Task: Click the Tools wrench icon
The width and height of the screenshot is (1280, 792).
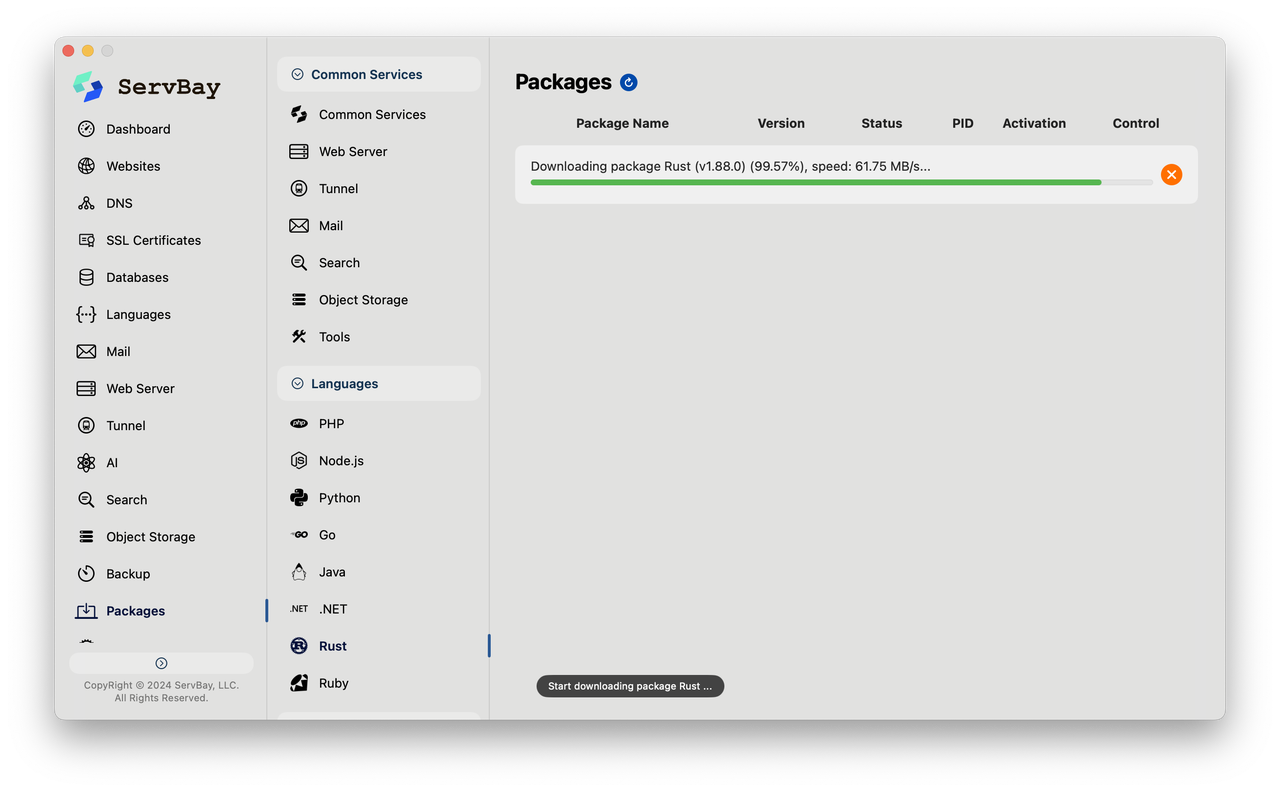Action: tap(299, 336)
